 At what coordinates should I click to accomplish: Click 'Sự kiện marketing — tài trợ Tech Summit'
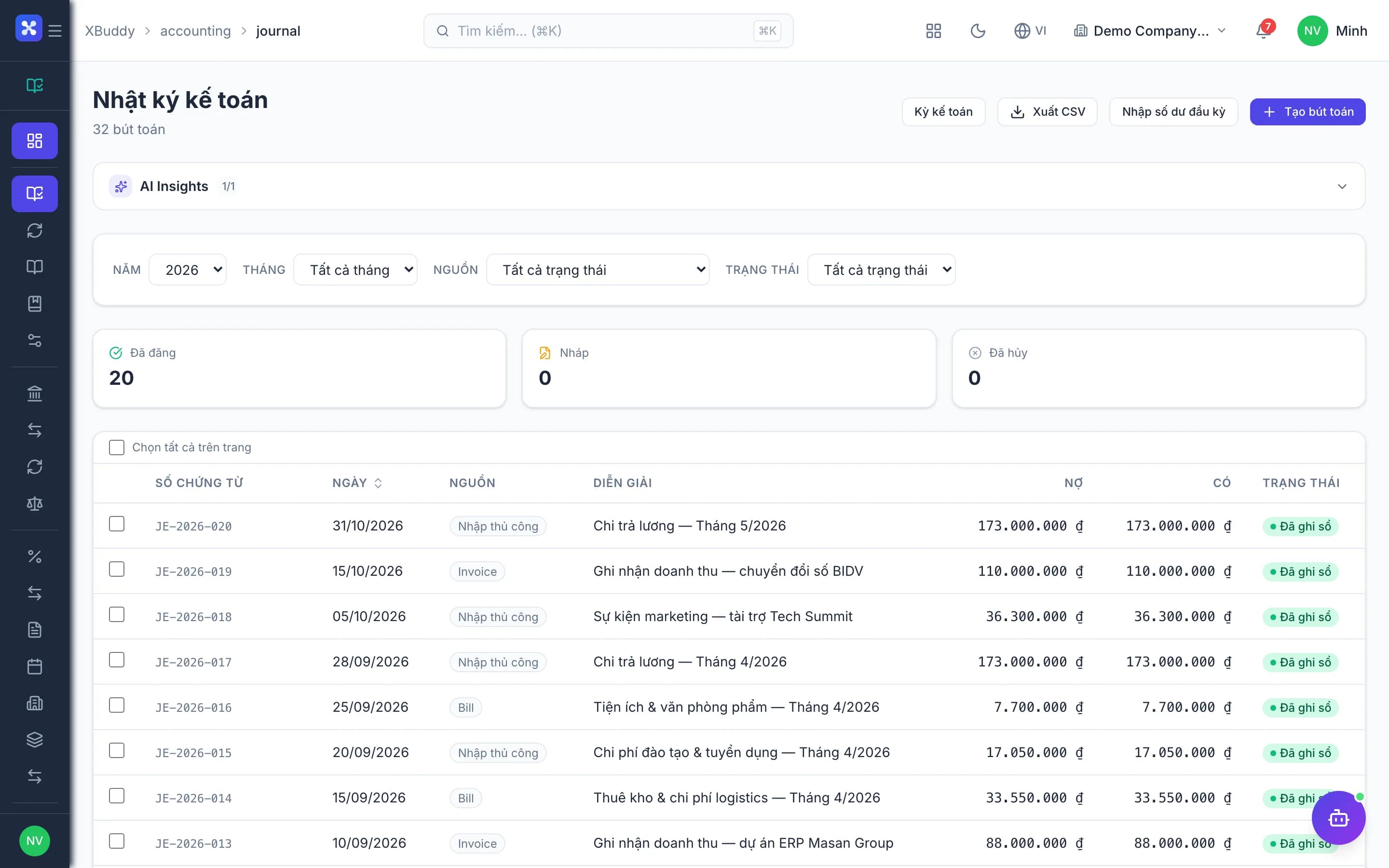pos(722,617)
